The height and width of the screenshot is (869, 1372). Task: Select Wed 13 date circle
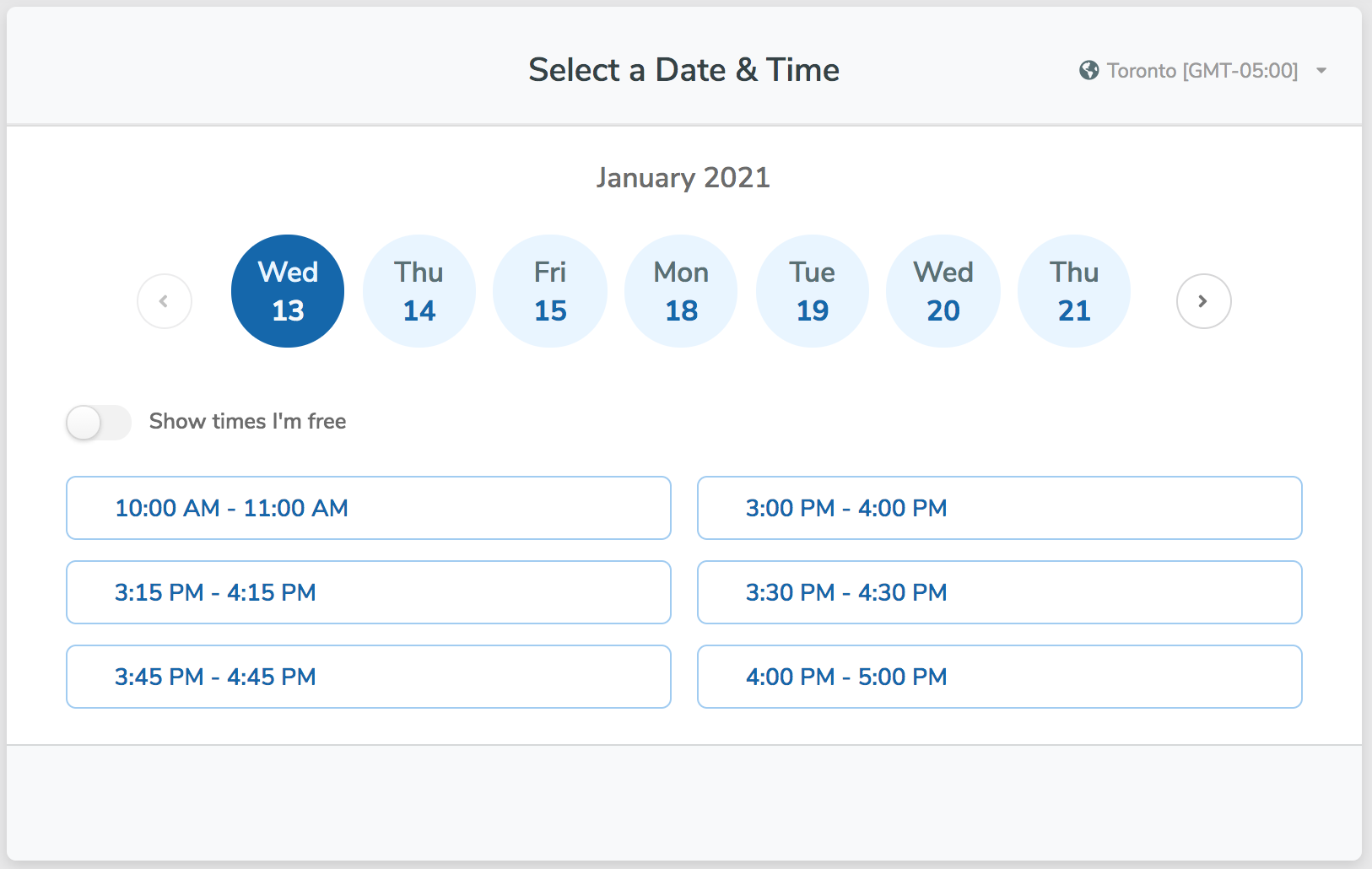[x=288, y=291]
